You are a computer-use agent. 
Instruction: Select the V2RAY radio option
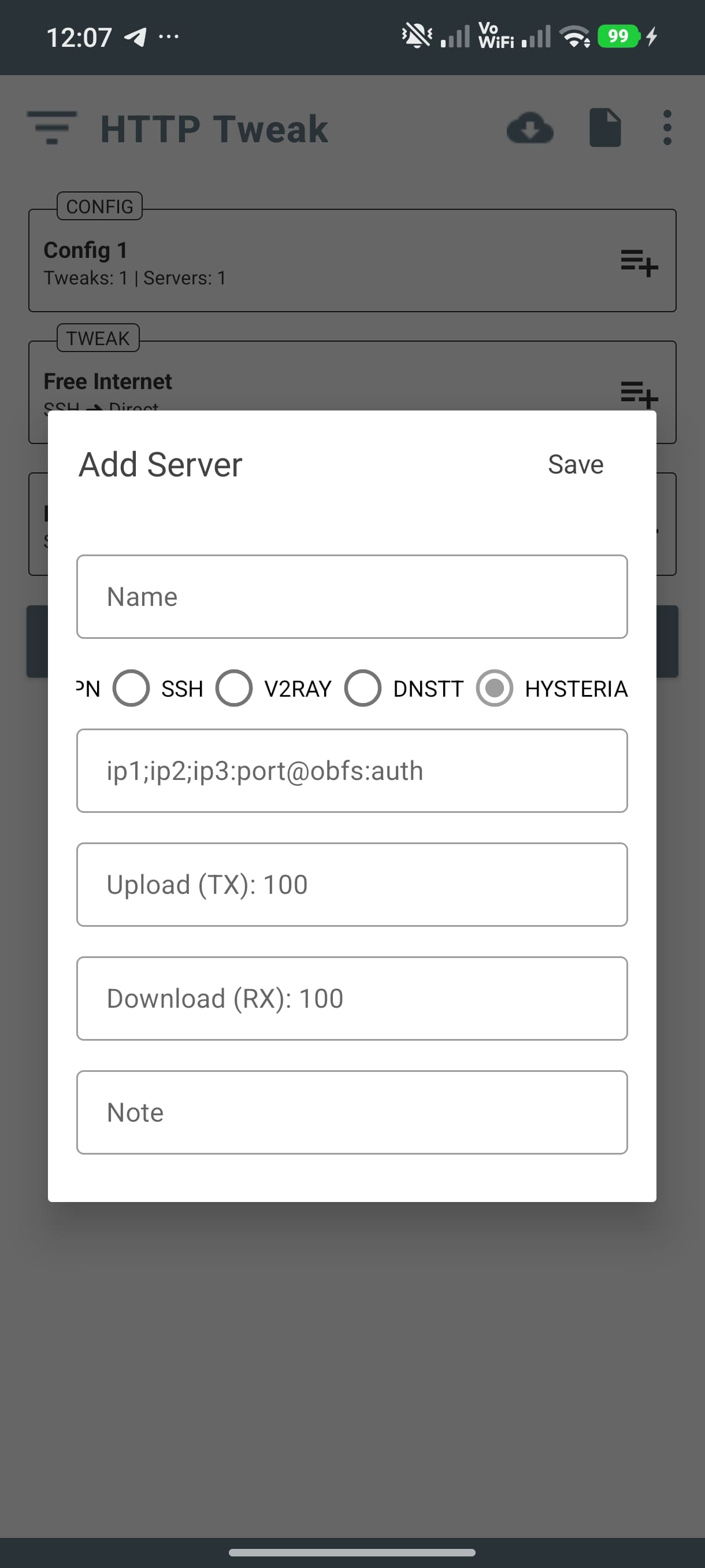[234, 689]
